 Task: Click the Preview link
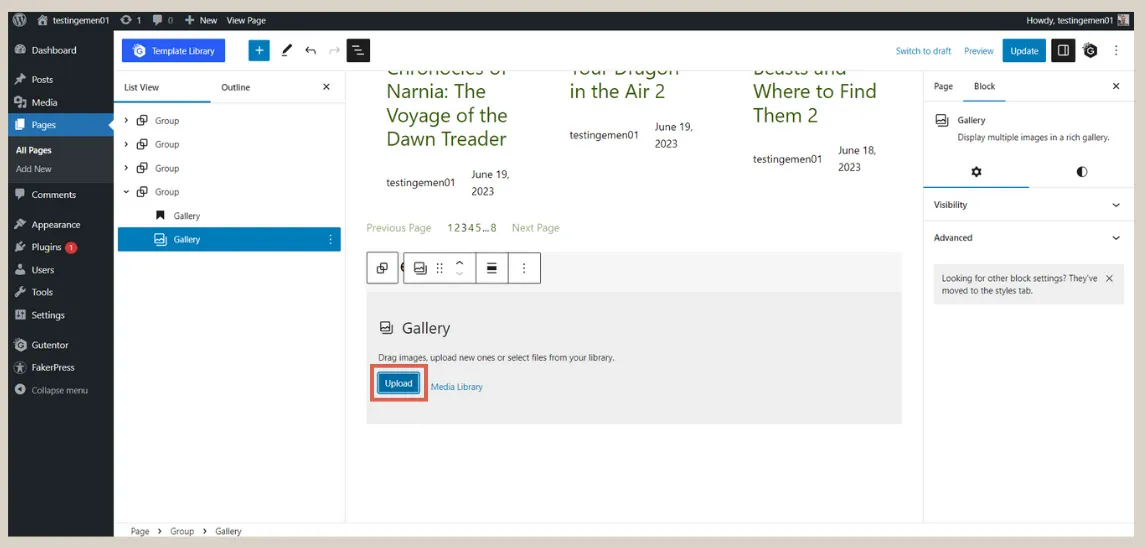(x=979, y=50)
